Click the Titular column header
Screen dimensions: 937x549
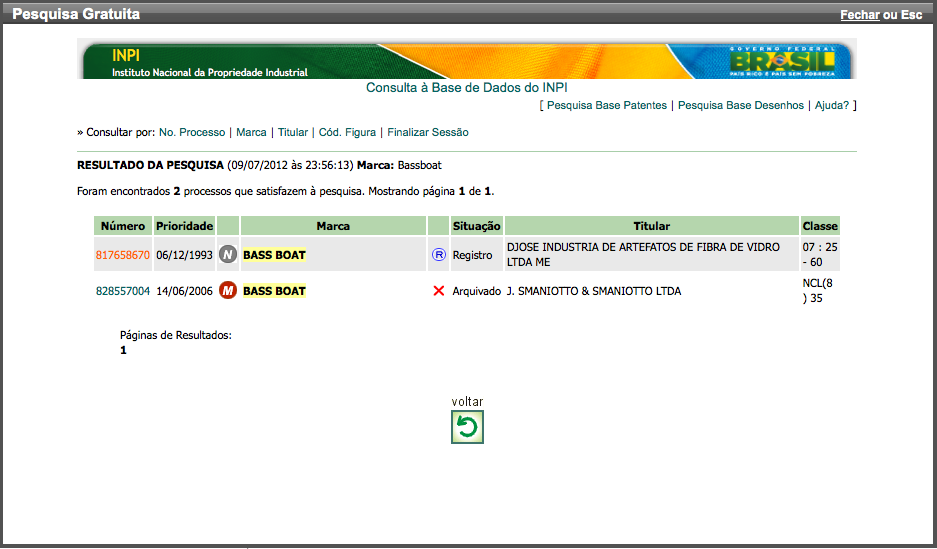pyautogui.click(x=652, y=226)
